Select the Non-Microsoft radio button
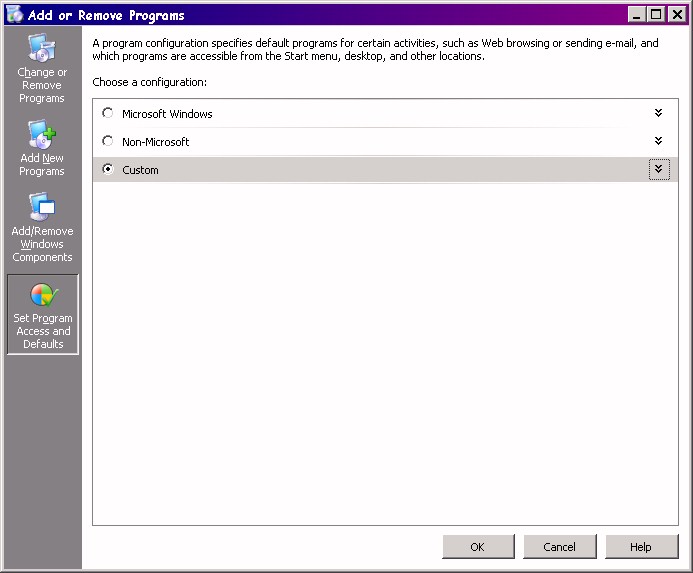693x573 pixels. coord(107,141)
